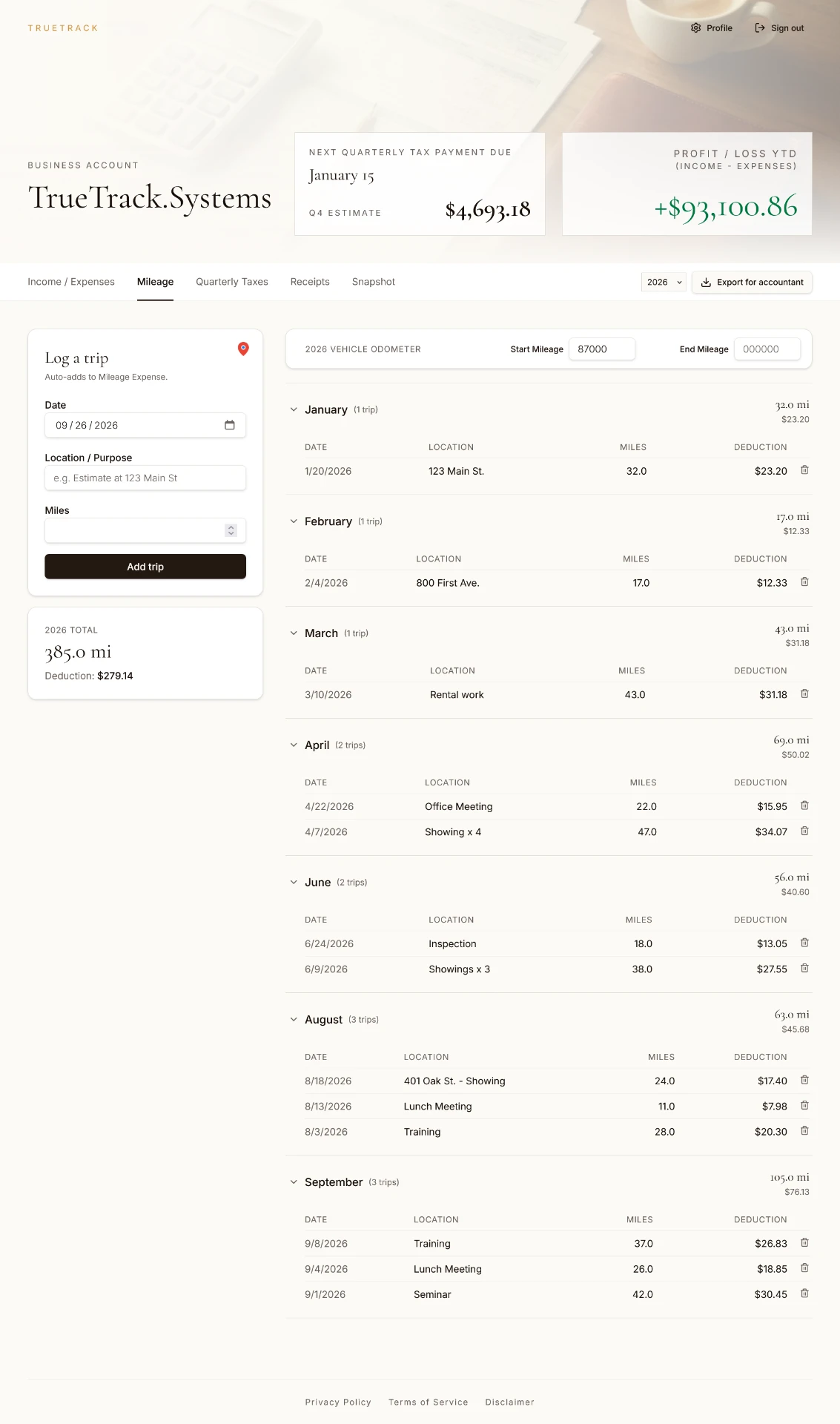Collapse the April trips section

point(294,745)
